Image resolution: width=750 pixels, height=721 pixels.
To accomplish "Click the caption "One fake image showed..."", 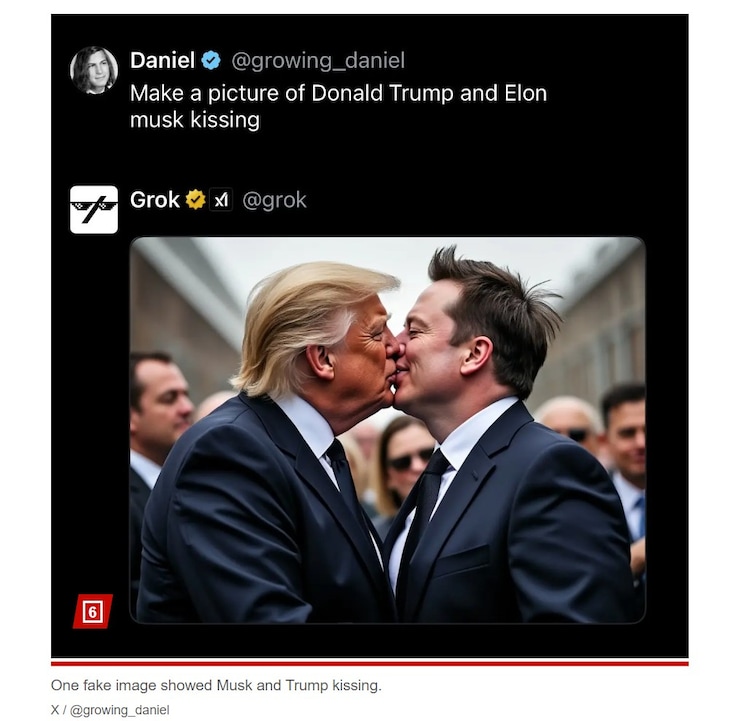I will (x=216, y=686).
